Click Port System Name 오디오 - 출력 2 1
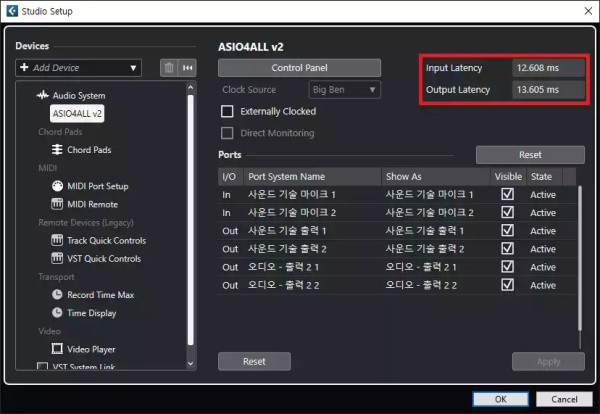This screenshot has width=600, height=414. click(284, 267)
